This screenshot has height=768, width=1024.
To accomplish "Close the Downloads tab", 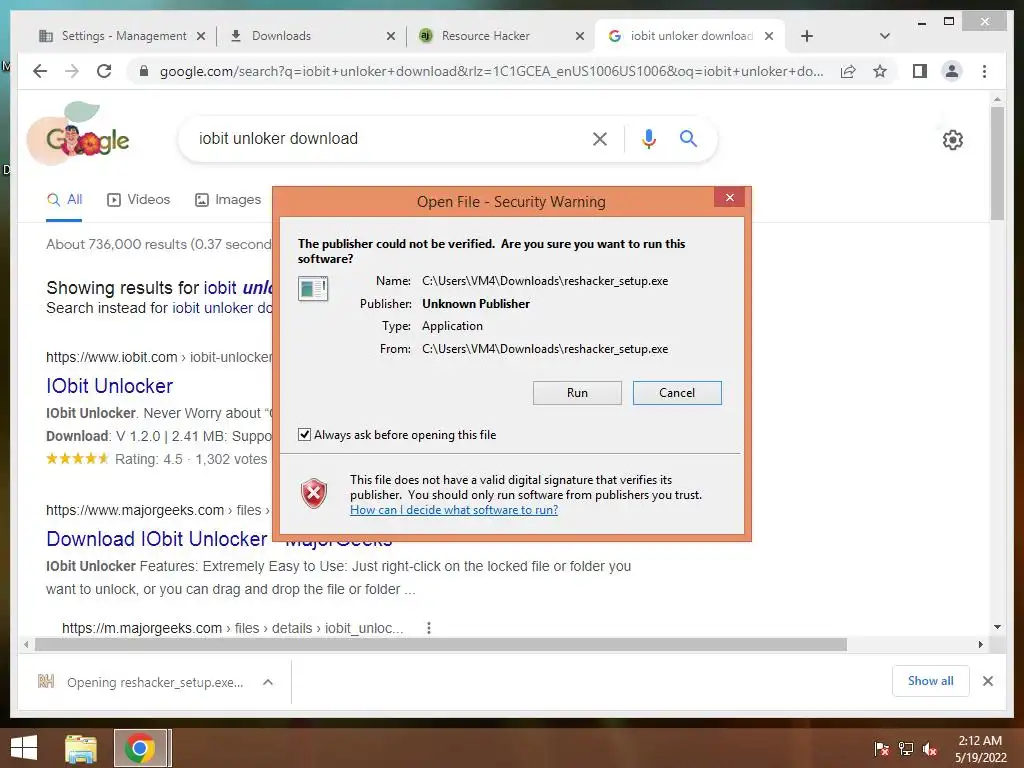I will click(x=391, y=36).
